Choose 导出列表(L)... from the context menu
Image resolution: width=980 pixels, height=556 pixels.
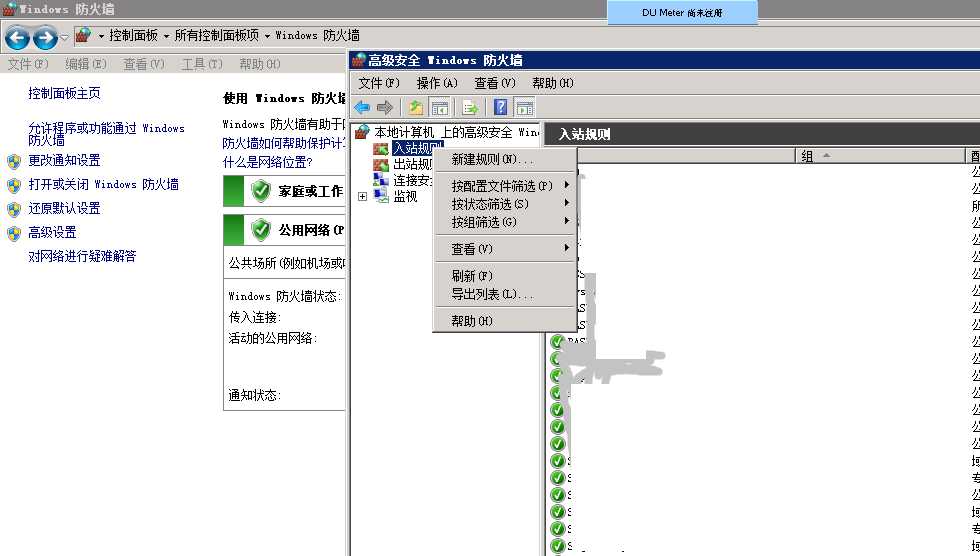click(504, 294)
